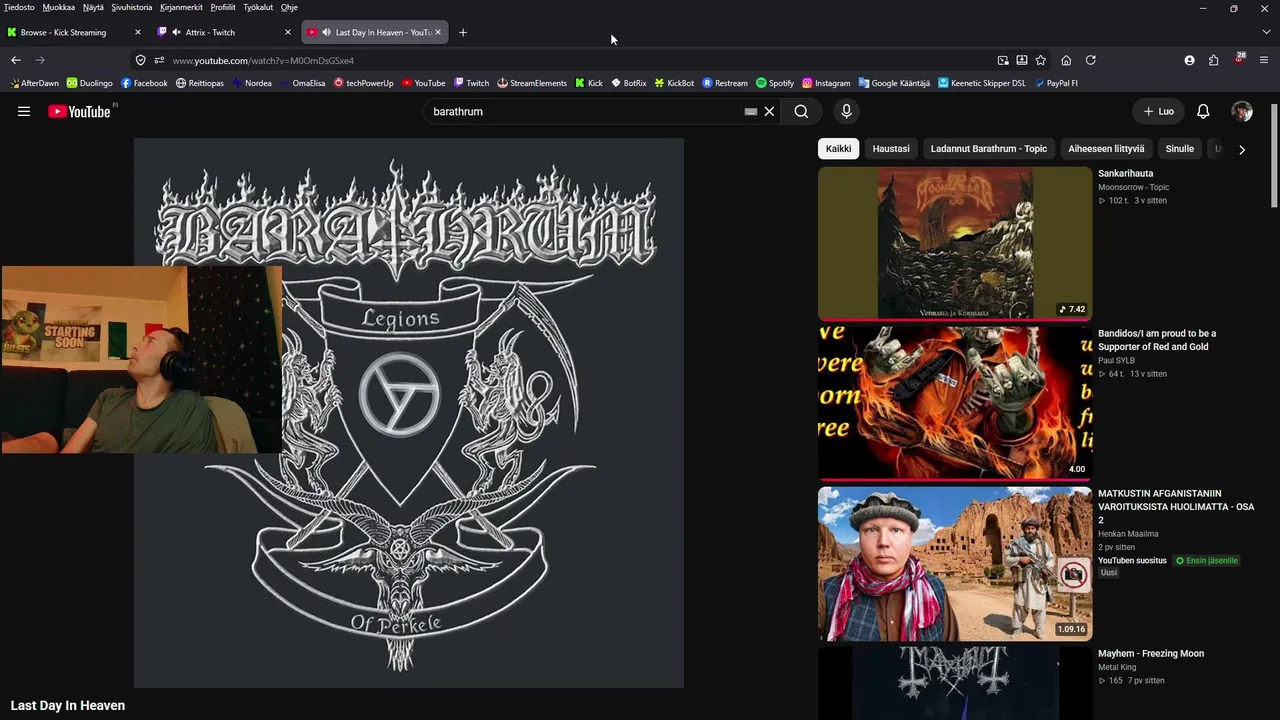Switch to the Attrix - Twitch tab
Viewport: 1280px width, 720px height.
point(224,32)
